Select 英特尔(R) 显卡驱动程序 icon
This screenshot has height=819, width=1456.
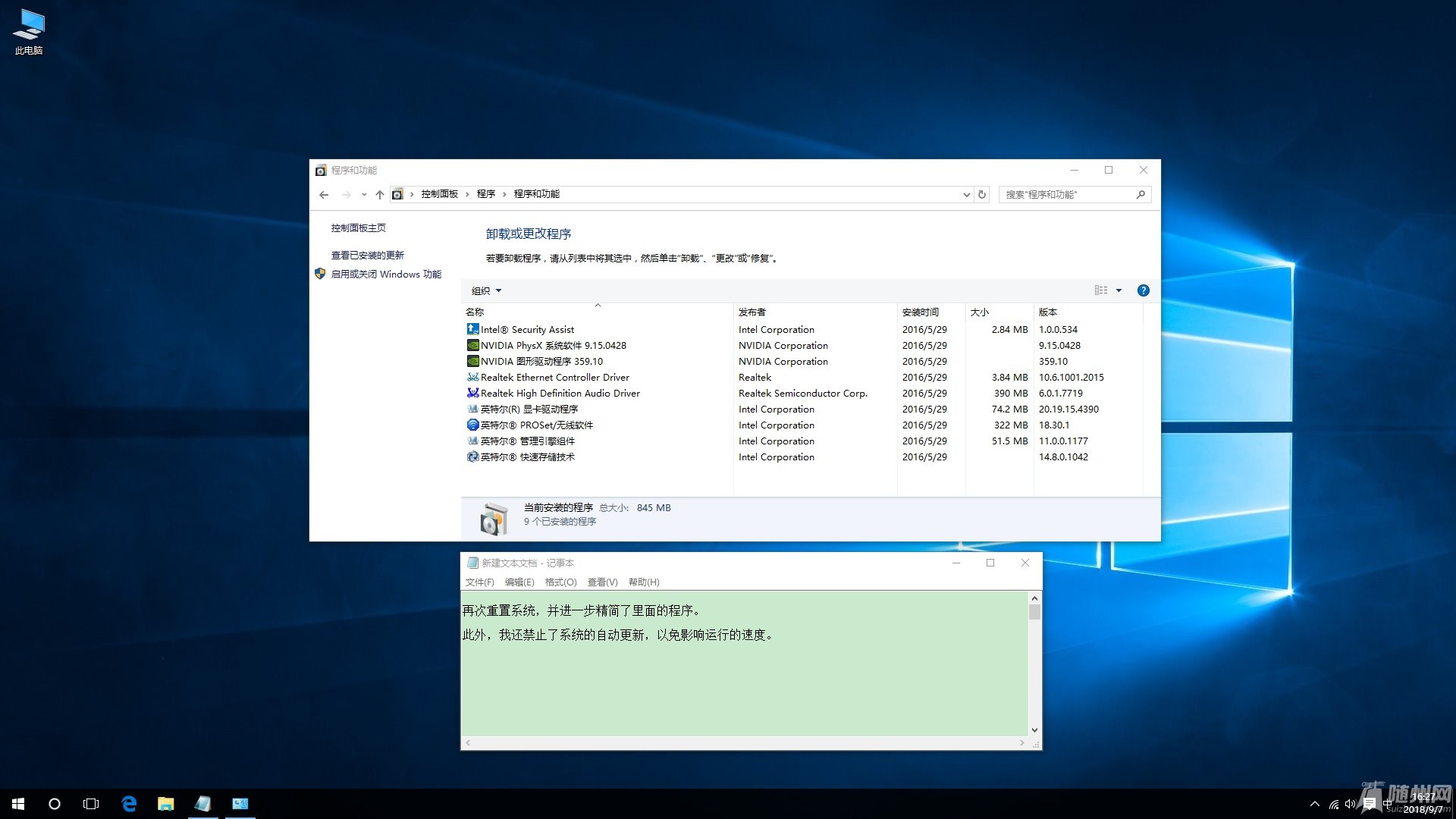[x=472, y=409]
